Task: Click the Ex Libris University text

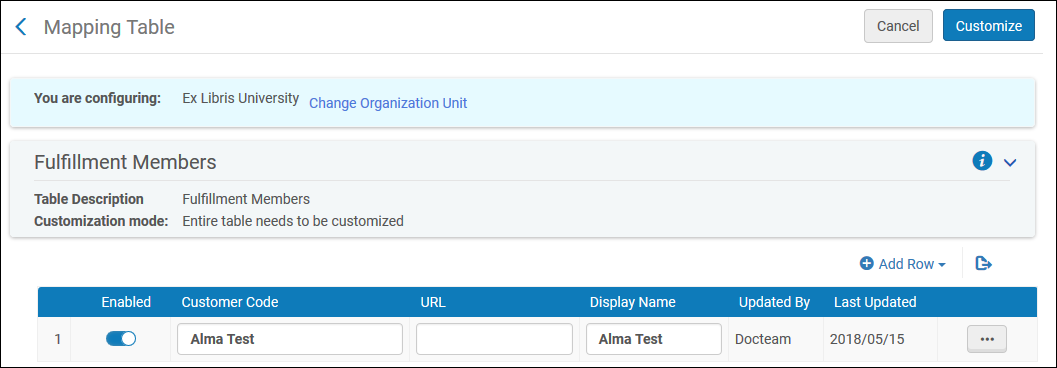Action: (x=241, y=98)
